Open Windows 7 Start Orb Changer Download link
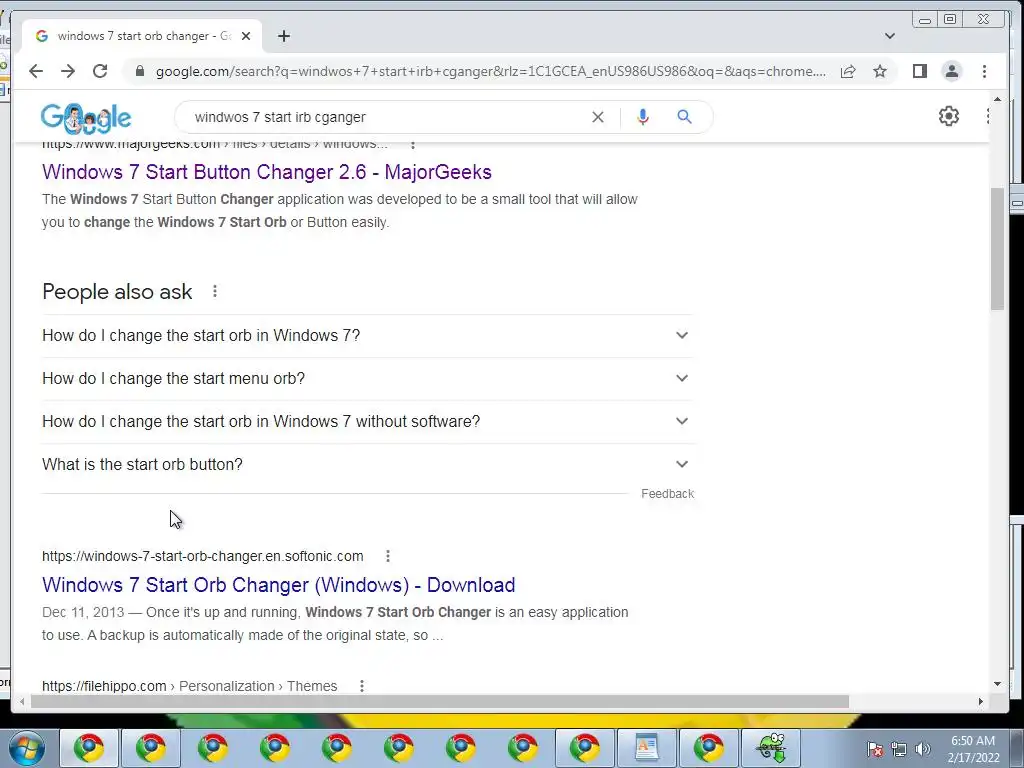This screenshot has height=768, width=1024. [x=278, y=584]
